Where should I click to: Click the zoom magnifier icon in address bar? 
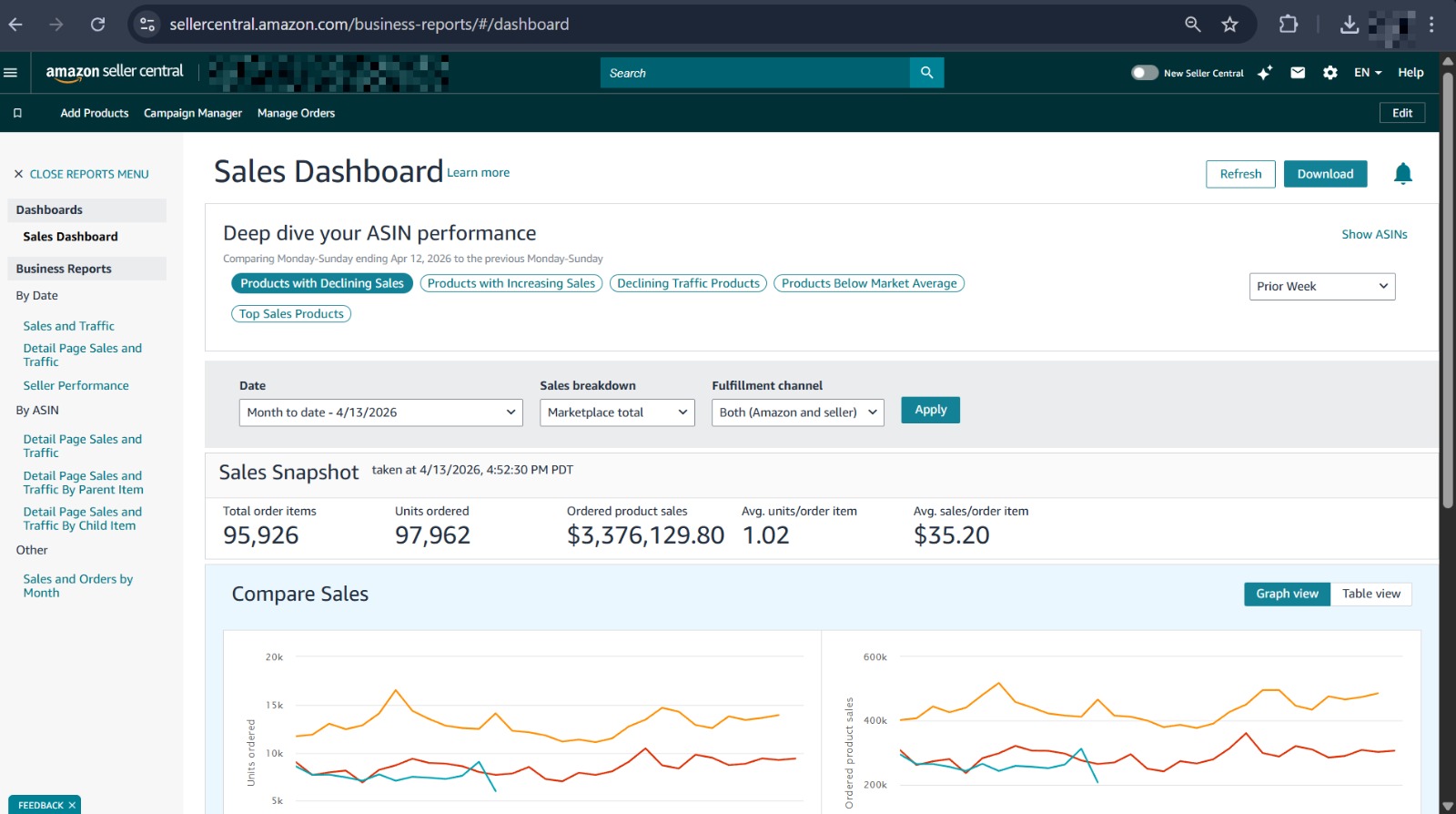coord(1192,25)
